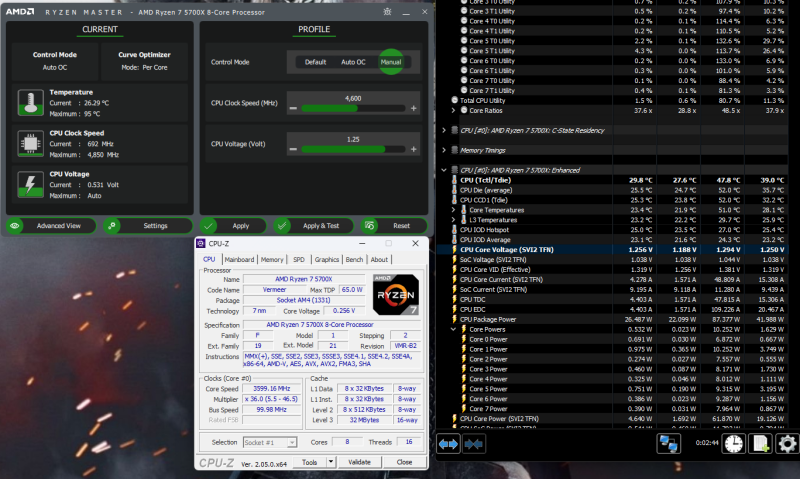Image resolution: width=800 pixels, height=479 pixels.
Task: Click lightning icon beside CPU Core Voltage (SVI2 TFN)
Action: 454,249
